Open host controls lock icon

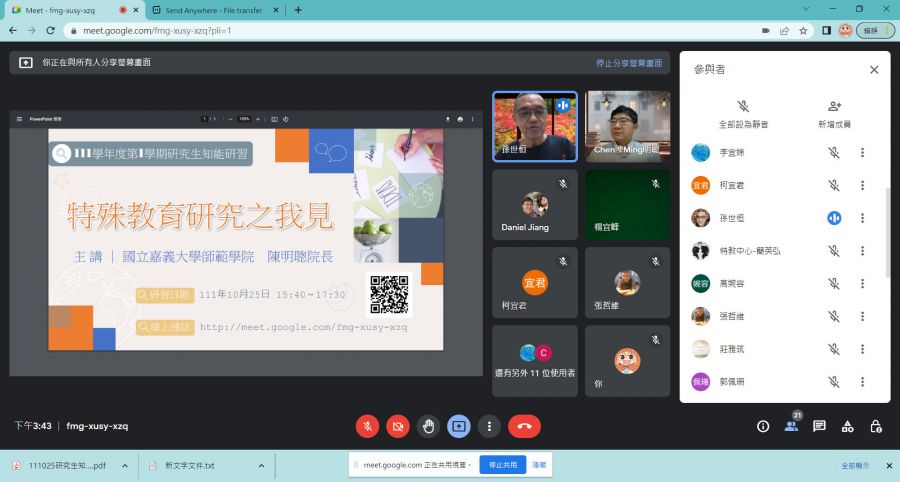click(x=876, y=426)
